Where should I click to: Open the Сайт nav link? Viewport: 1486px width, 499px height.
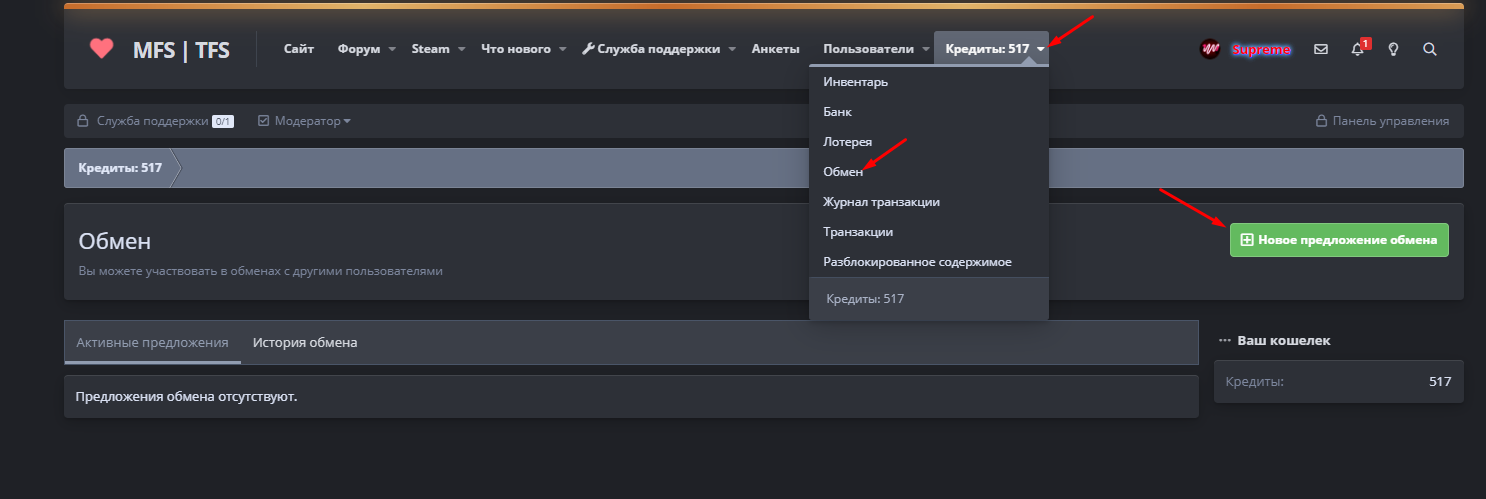coord(299,49)
